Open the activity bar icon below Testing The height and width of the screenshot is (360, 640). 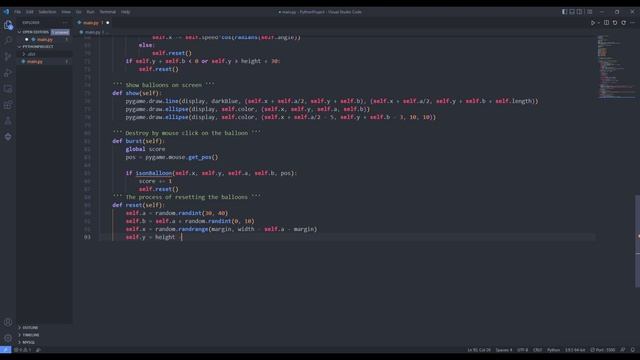click(8, 137)
